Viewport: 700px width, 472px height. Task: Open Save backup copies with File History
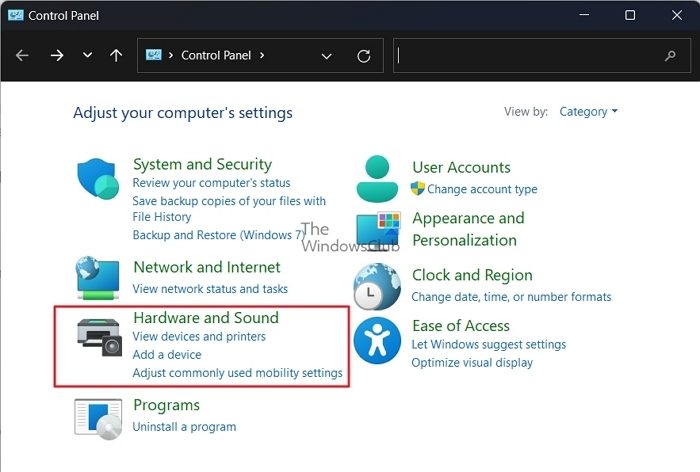pyautogui.click(x=229, y=209)
